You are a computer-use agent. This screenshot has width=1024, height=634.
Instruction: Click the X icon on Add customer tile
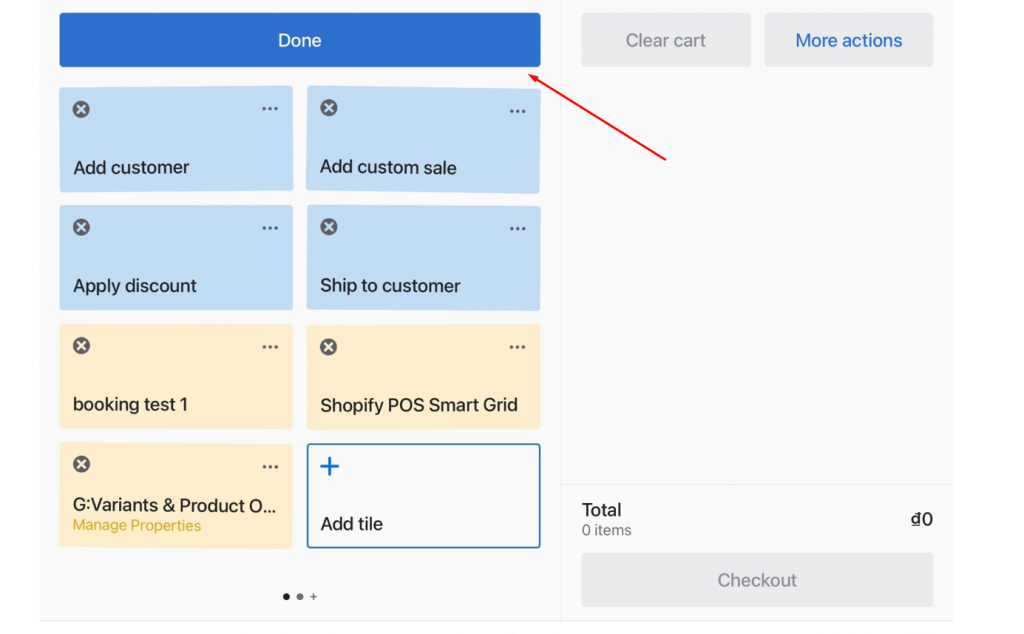pyautogui.click(x=81, y=108)
